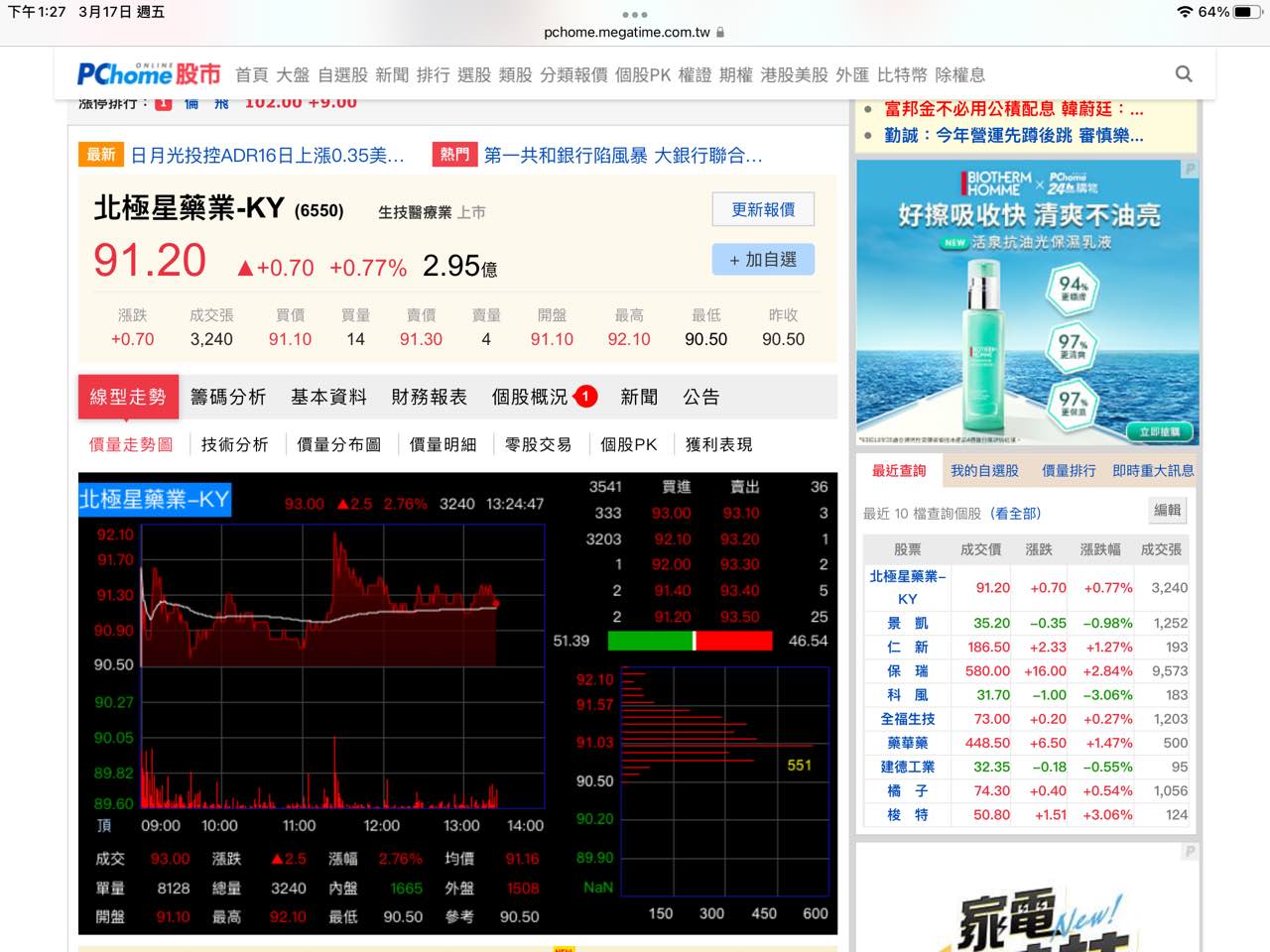
Task: Click the 最新 news label icon
Action: pos(100,155)
